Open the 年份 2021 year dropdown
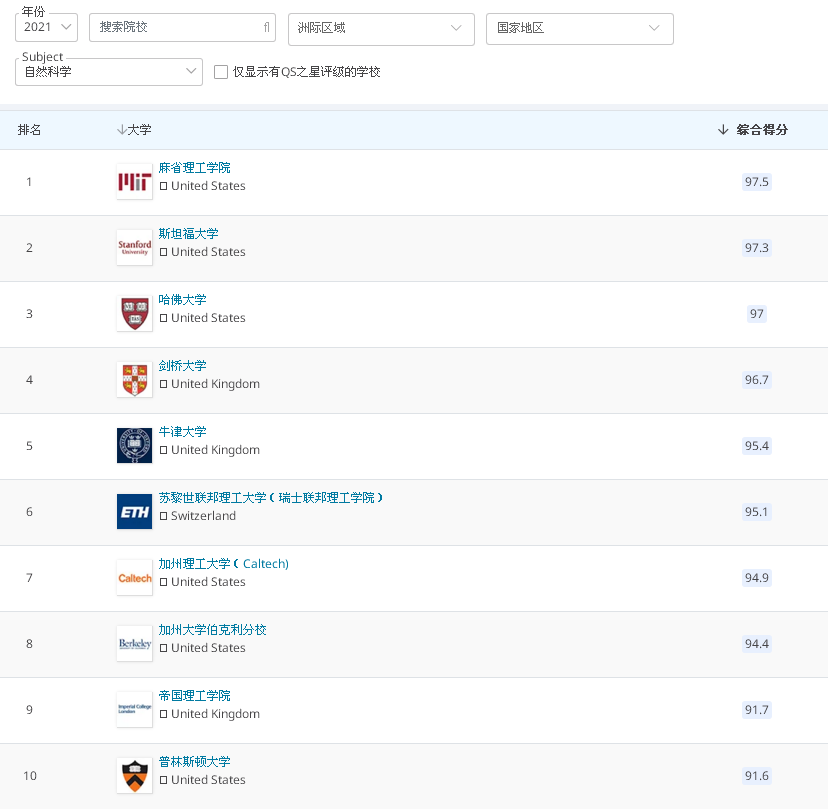The image size is (828, 809). (46, 27)
